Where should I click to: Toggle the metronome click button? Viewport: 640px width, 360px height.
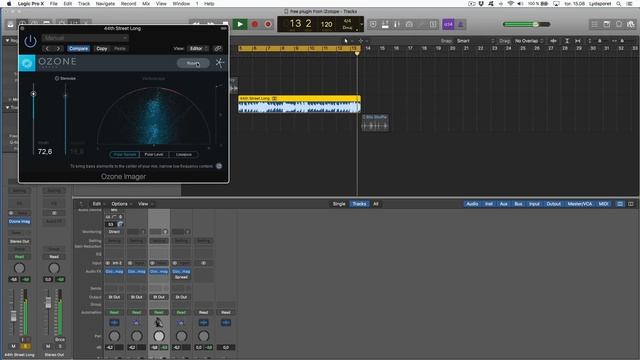click(461, 24)
